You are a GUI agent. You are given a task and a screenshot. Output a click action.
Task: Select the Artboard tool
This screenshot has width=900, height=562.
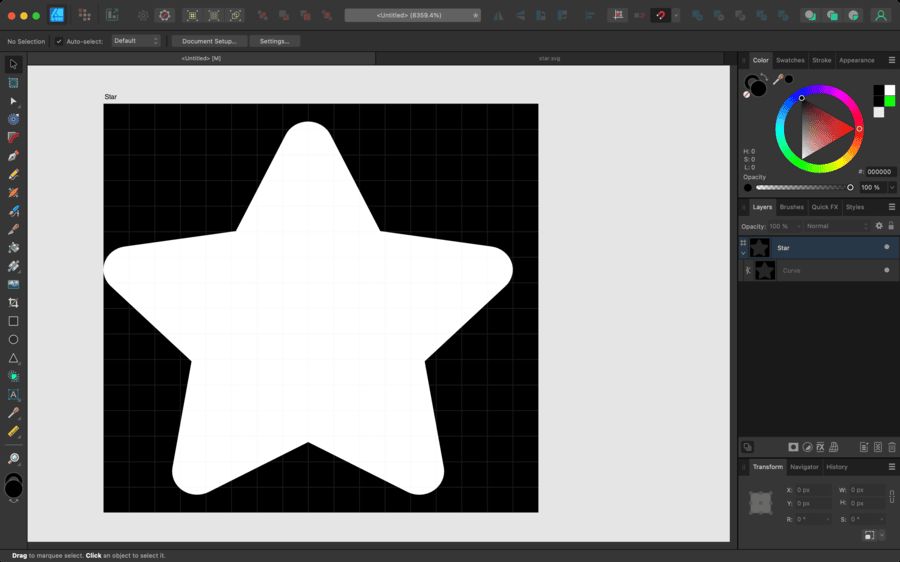pos(13,83)
